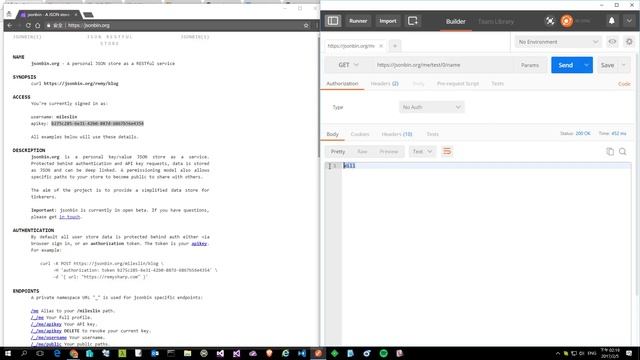The height and width of the screenshot is (360, 640).
Task: Open the Postman header chevron menu
Action: (x=629, y=21)
